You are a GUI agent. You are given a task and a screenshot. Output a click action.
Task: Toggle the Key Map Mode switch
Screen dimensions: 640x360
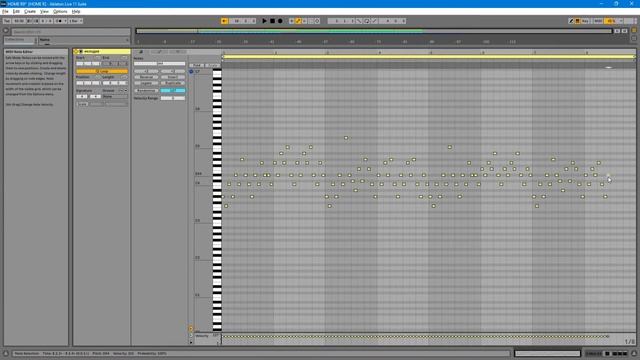[585, 21]
